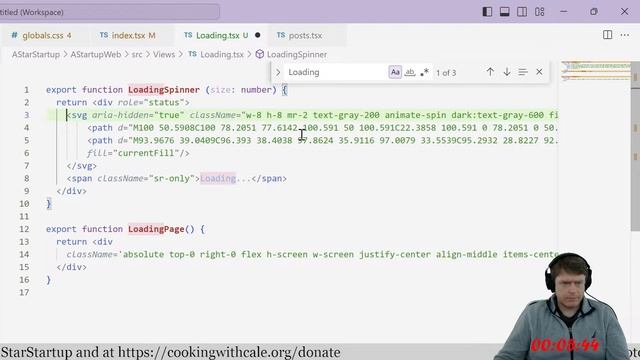Click Views breadcrumb
Screen dimensions: 640x360
(x=164, y=54)
